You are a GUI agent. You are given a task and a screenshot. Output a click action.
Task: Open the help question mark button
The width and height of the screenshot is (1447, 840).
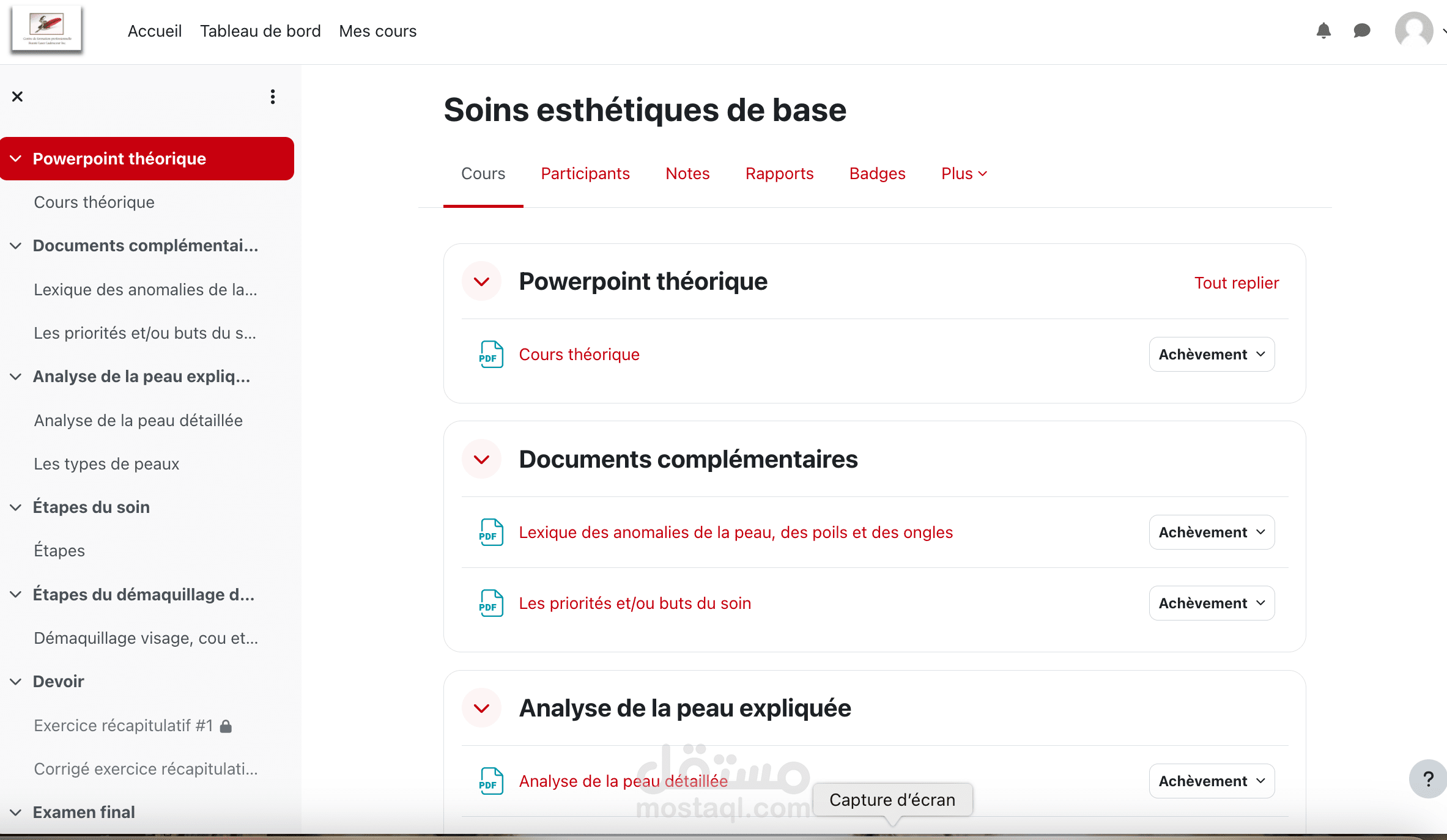tap(1428, 779)
